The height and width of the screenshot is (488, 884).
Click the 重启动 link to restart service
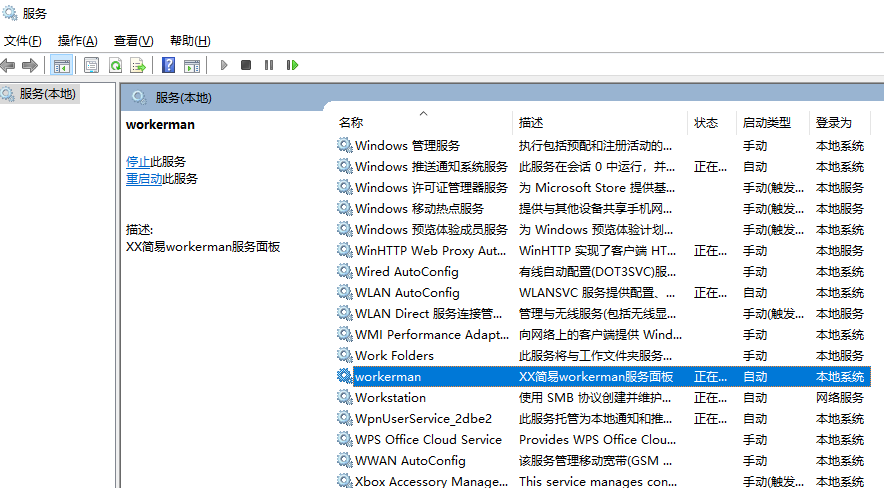[144, 179]
